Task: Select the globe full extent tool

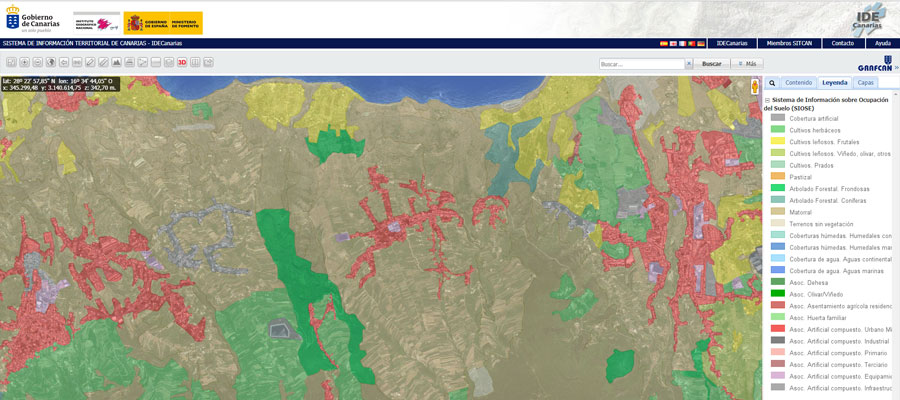Action: pos(51,62)
